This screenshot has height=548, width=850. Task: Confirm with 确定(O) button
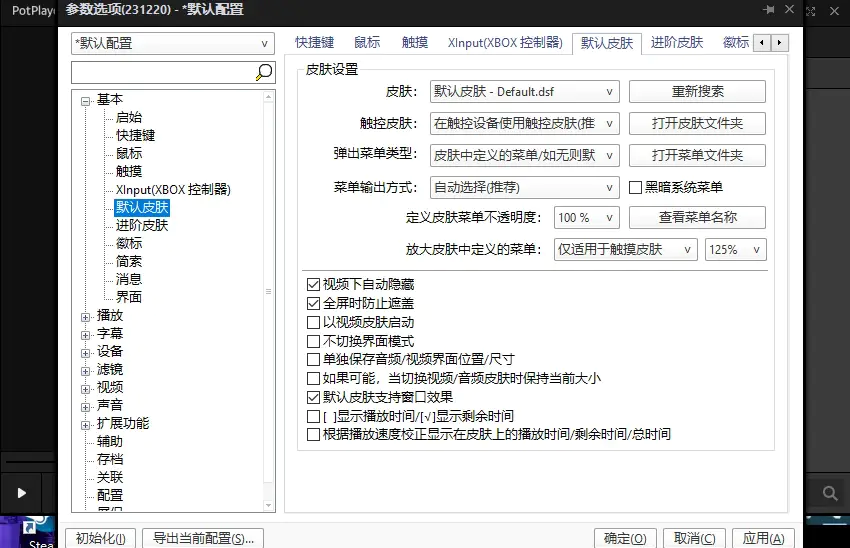[625, 538]
